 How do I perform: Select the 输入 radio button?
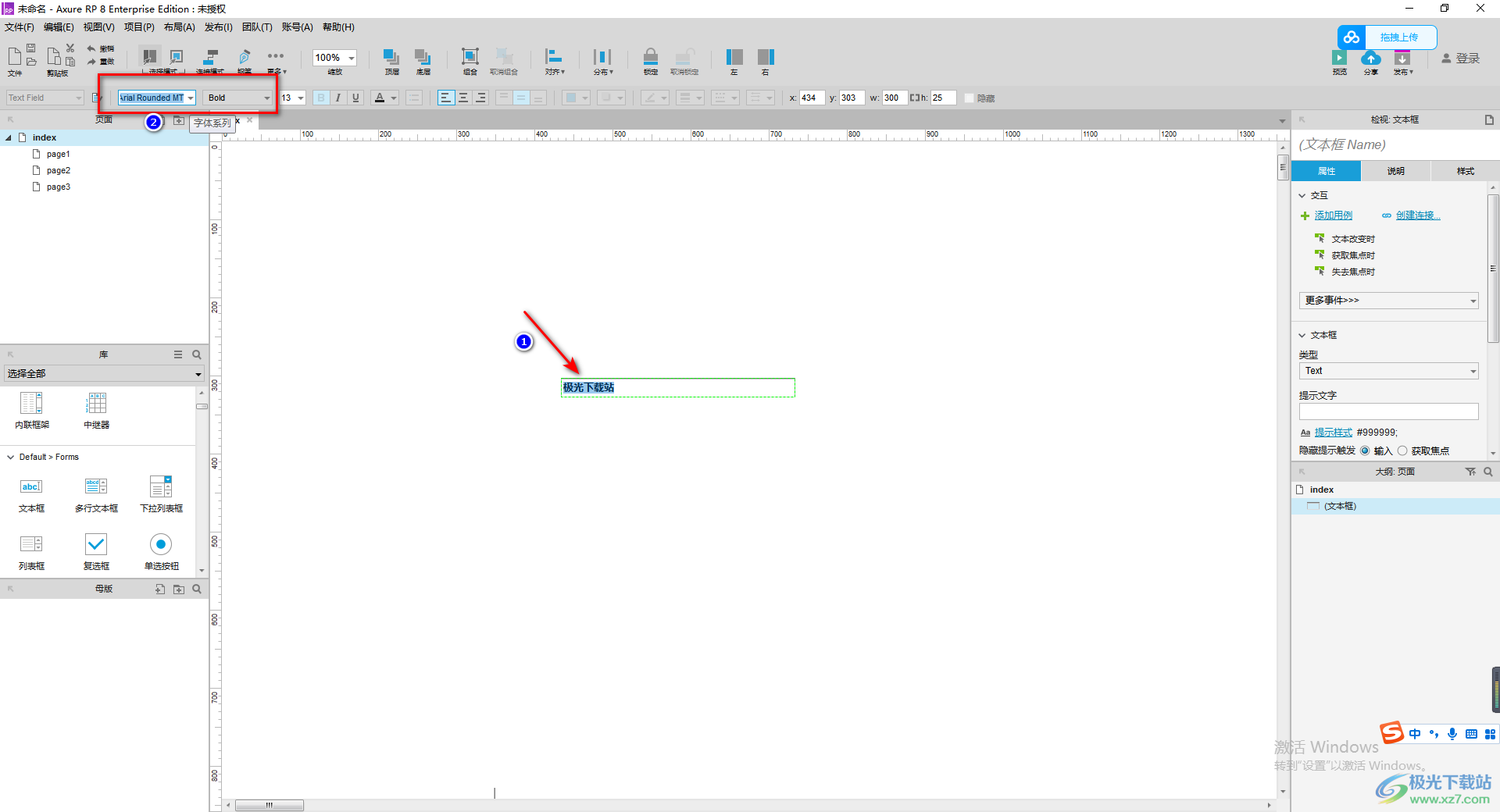coord(1365,451)
